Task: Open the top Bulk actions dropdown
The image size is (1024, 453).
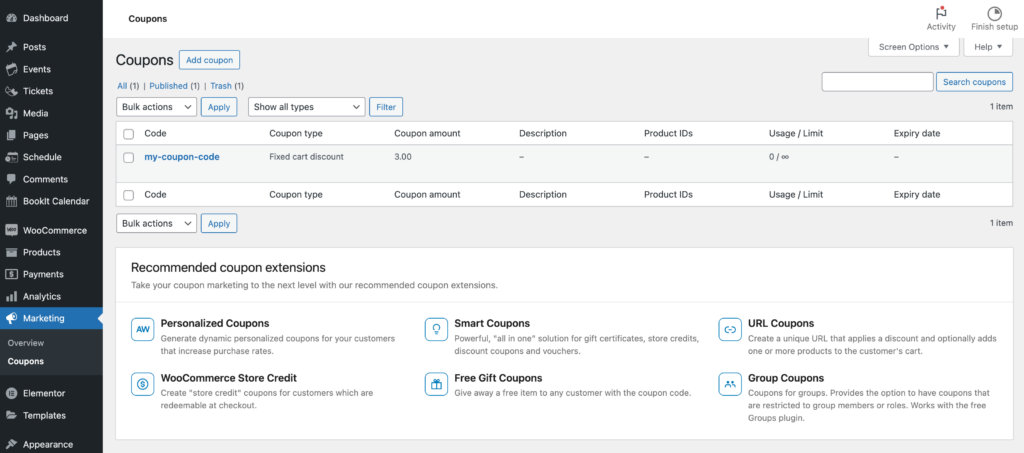Action: 157,107
